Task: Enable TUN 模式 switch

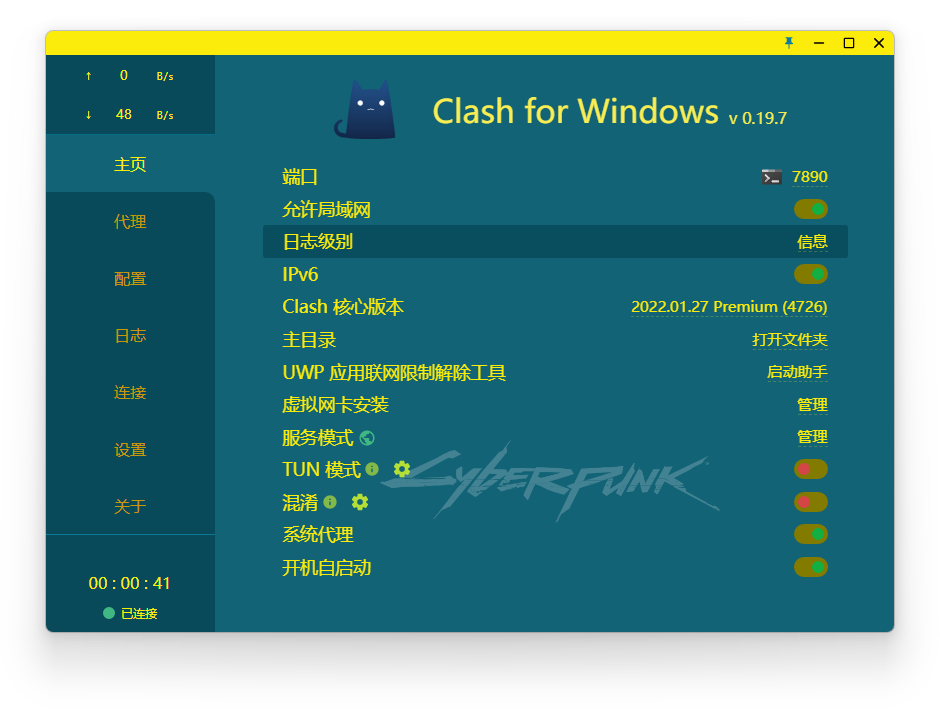Action: coord(811,469)
